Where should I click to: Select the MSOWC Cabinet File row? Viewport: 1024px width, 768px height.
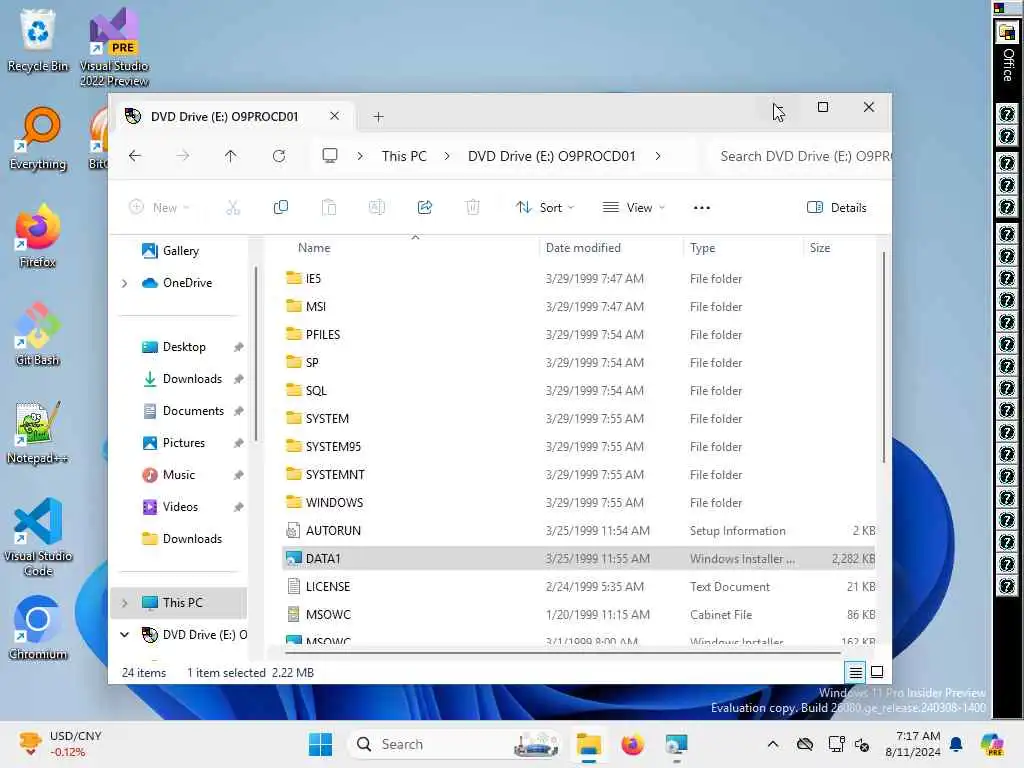pos(579,615)
